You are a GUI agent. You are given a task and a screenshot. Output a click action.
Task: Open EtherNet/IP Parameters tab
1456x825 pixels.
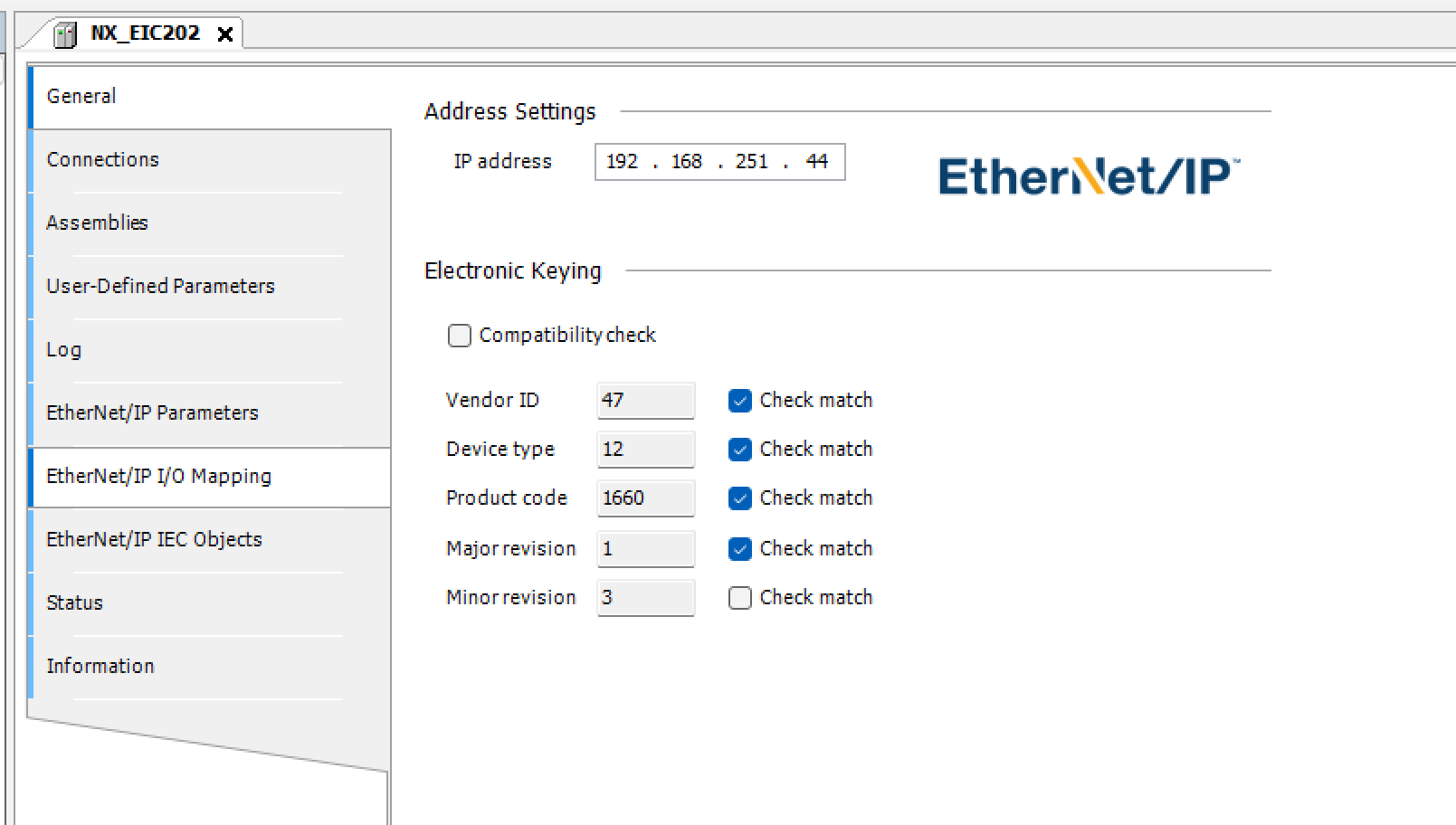[x=152, y=412]
